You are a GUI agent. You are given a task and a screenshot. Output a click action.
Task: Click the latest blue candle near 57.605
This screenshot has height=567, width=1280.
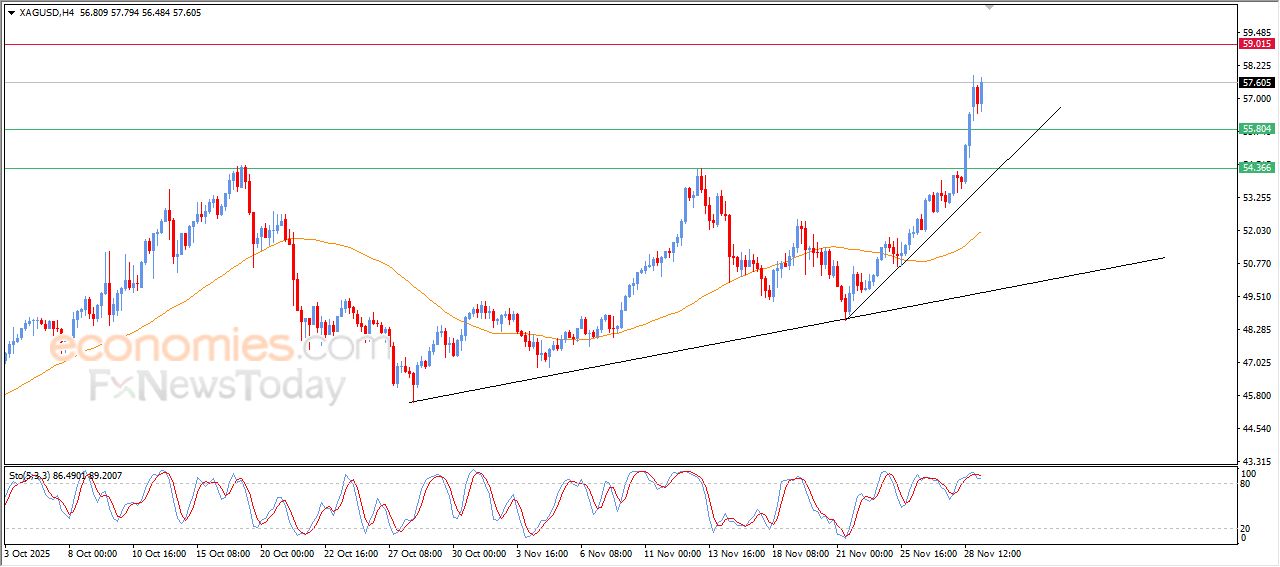(x=982, y=93)
